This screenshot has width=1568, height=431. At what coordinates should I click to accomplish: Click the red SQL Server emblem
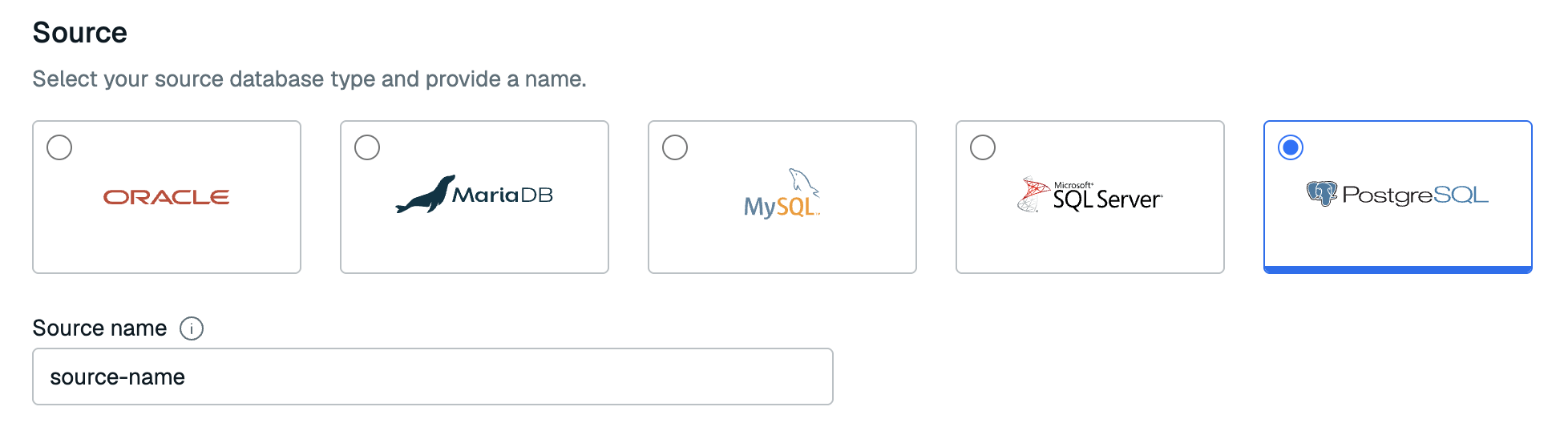coord(1033,195)
